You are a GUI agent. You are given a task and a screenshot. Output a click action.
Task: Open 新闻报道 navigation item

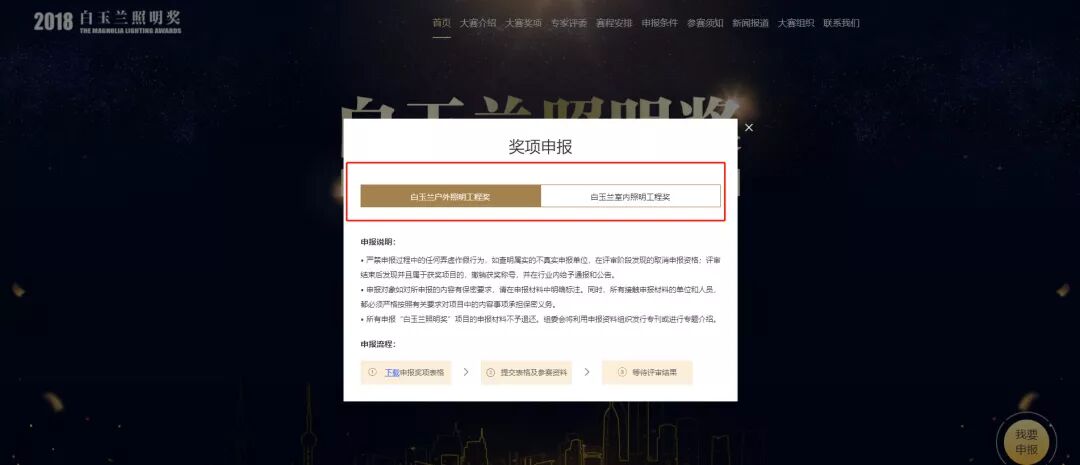pyautogui.click(x=751, y=23)
